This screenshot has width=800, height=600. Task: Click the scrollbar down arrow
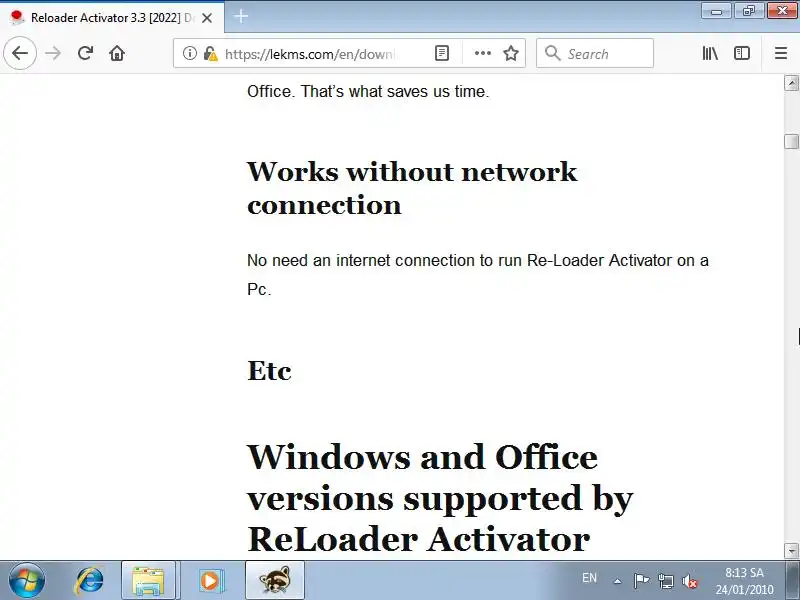coord(791,551)
